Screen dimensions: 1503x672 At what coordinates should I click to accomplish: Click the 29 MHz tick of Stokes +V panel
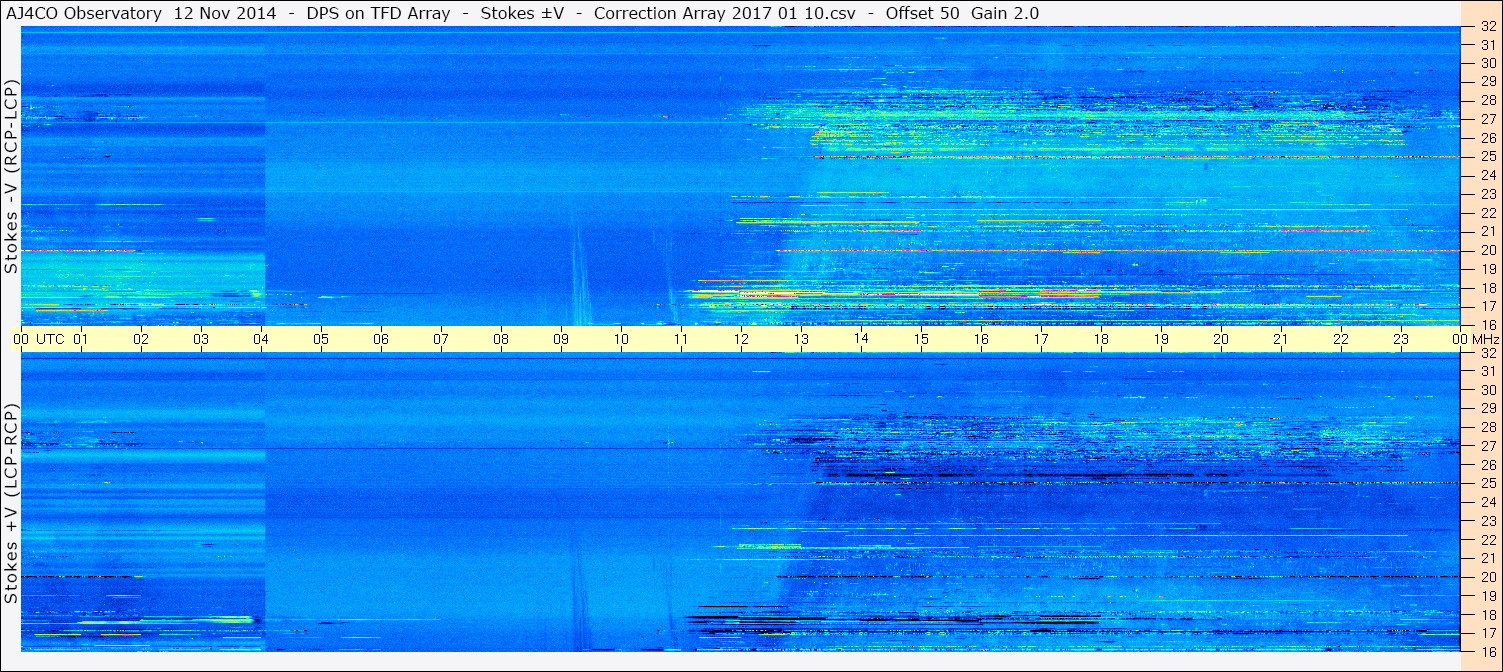click(x=1487, y=409)
